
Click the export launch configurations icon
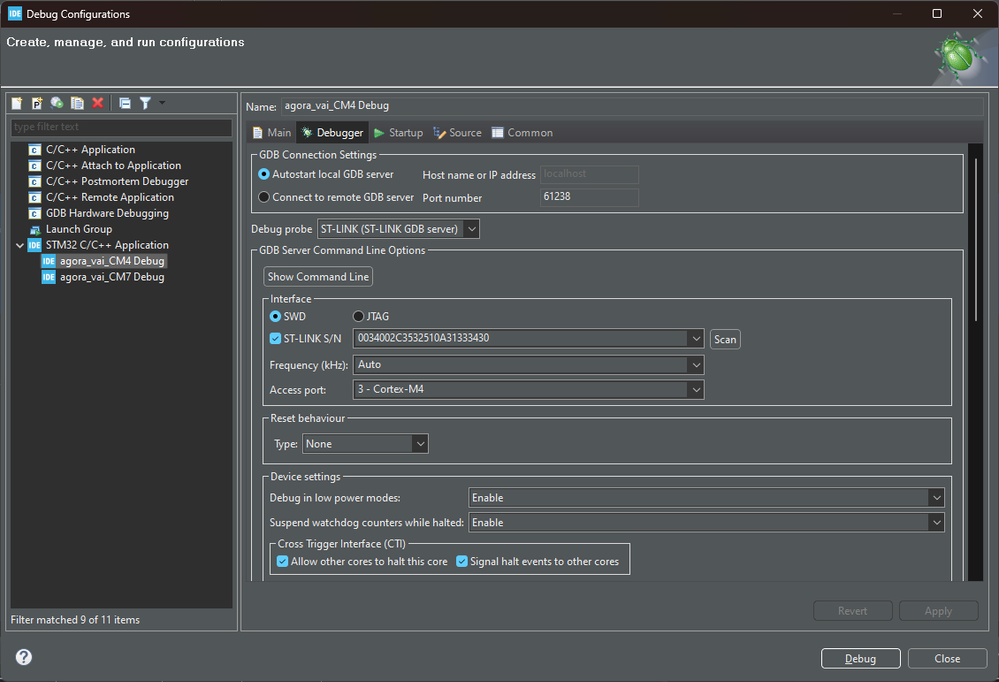[x=56, y=102]
